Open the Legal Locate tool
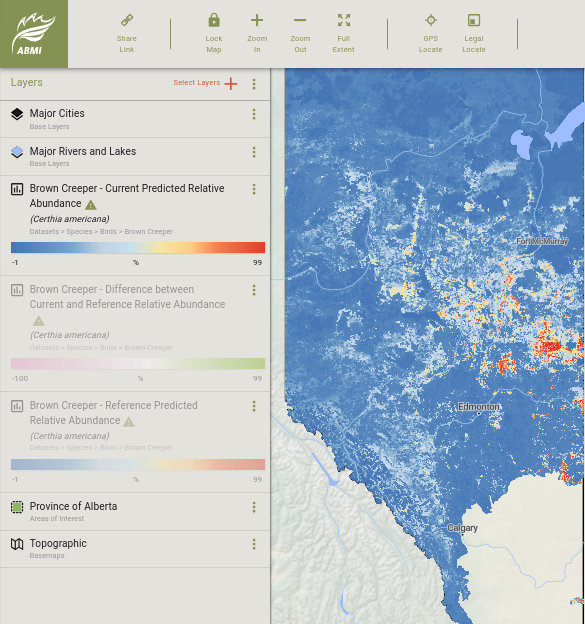 click(474, 20)
